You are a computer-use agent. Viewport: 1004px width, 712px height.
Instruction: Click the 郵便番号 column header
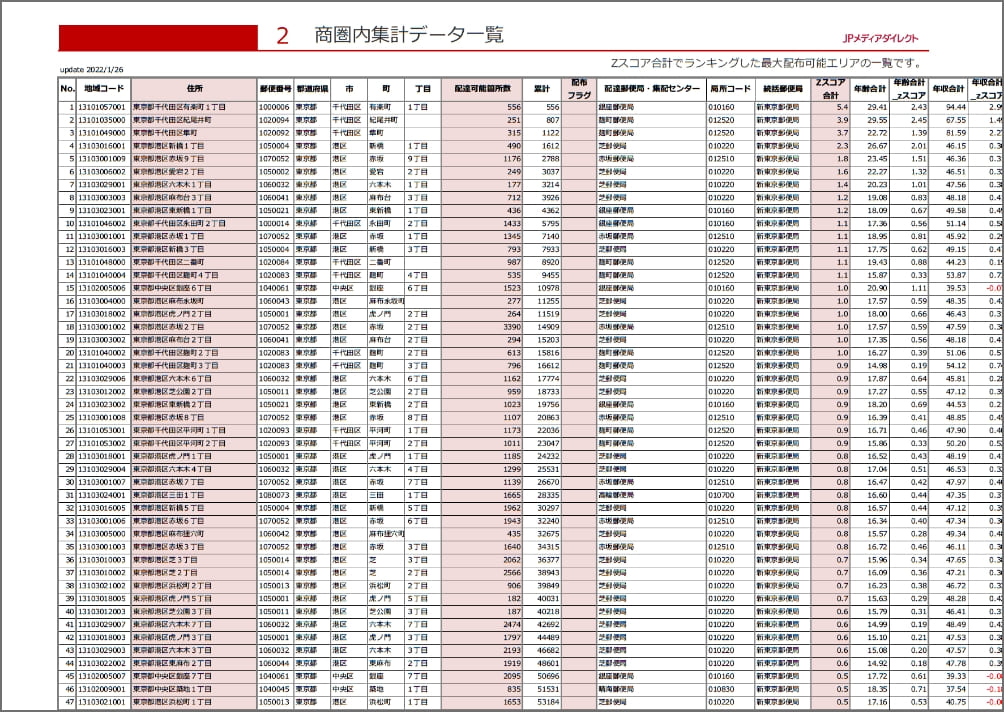(x=275, y=88)
